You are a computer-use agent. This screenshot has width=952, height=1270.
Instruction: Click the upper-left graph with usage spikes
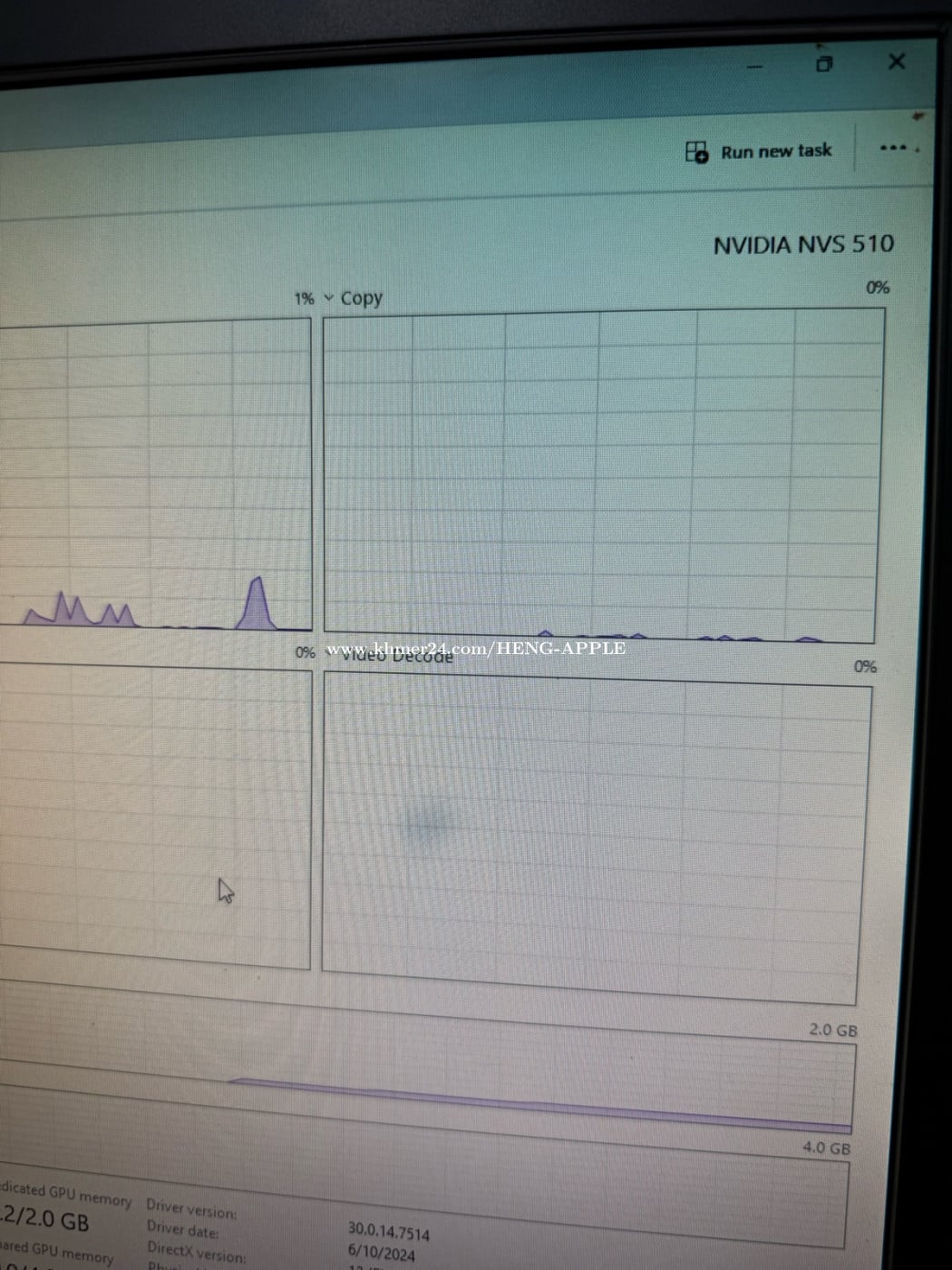(154, 472)
